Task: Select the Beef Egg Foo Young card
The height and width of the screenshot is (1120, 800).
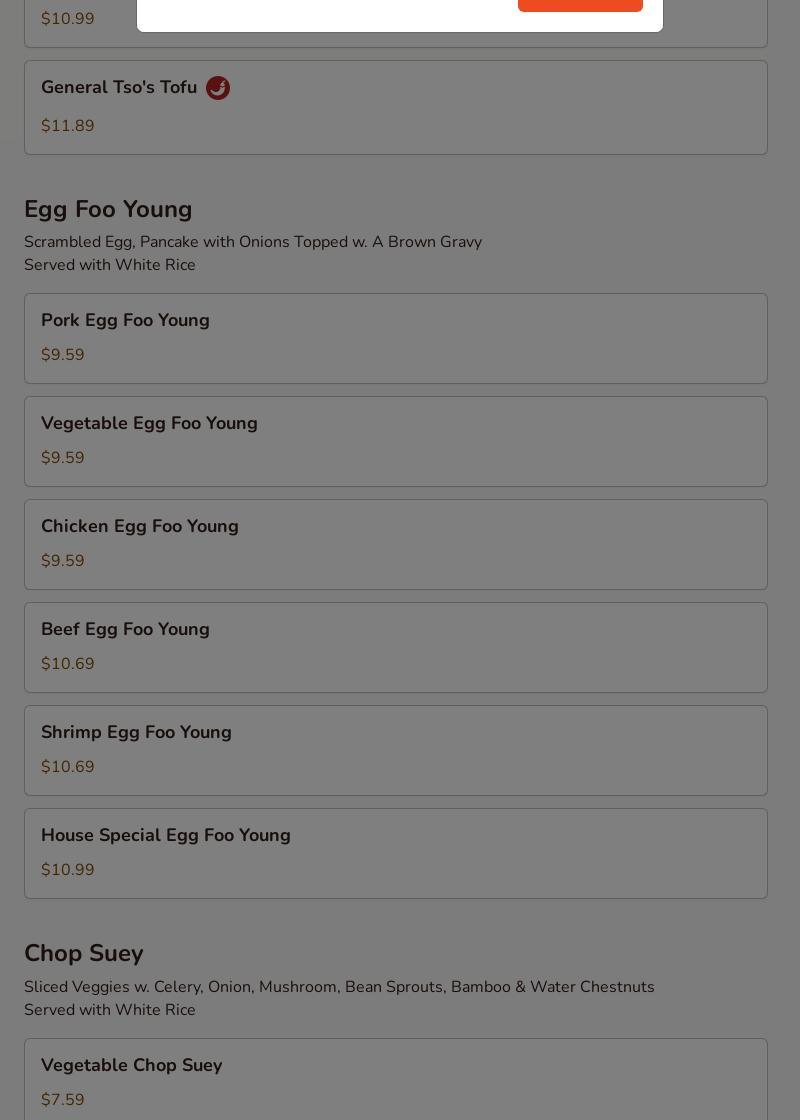Action: pos(395,647)
